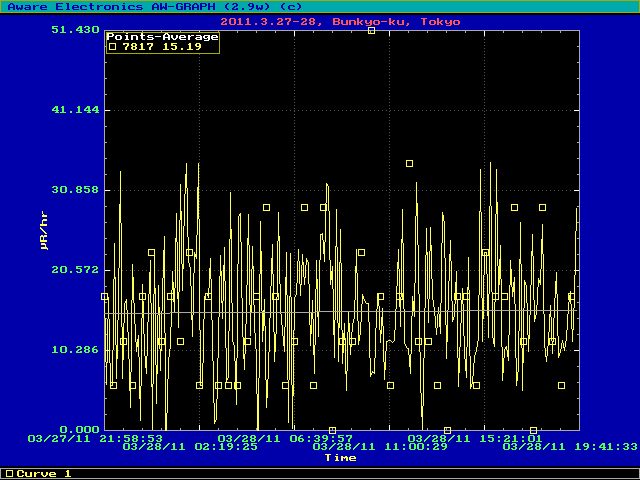Click the 03/27/11 21:58:53 start timestamp
The image size is (640, 480).
95,438
